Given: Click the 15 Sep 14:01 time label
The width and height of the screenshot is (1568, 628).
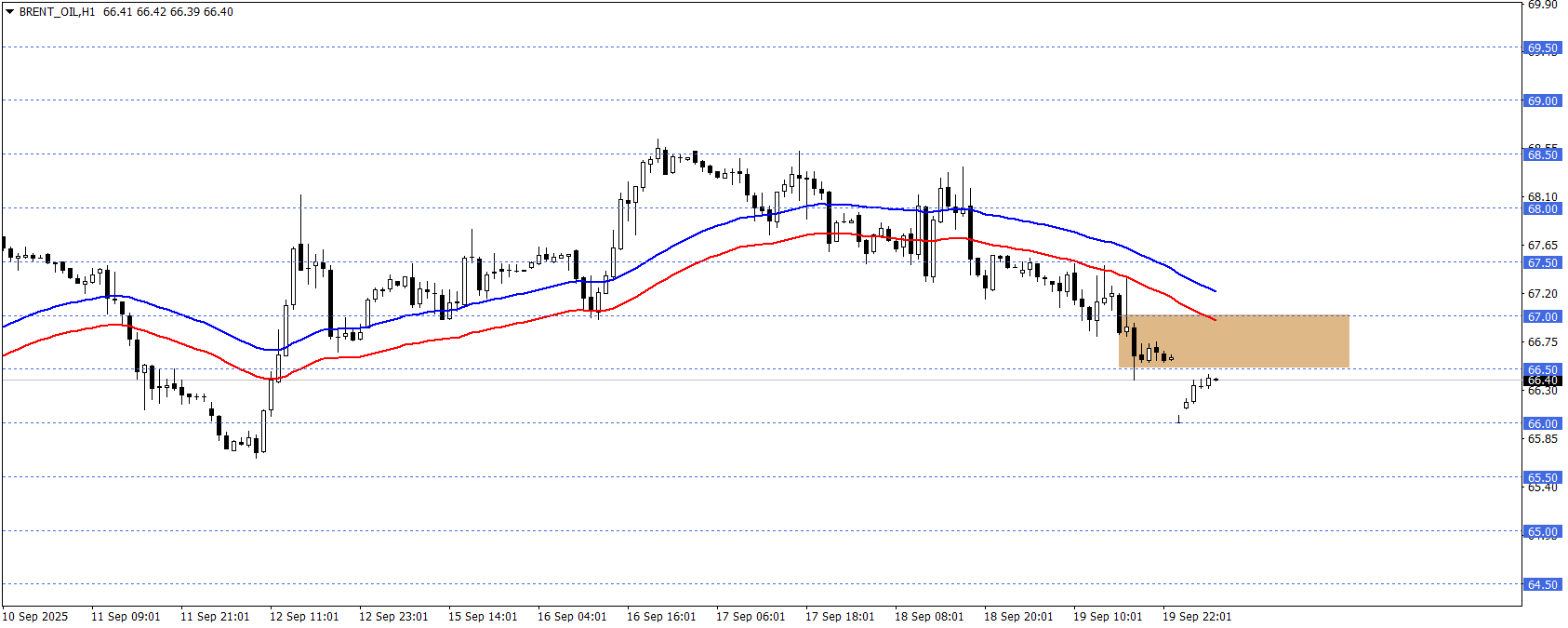Looking at the screenshot, I should 483,616.
